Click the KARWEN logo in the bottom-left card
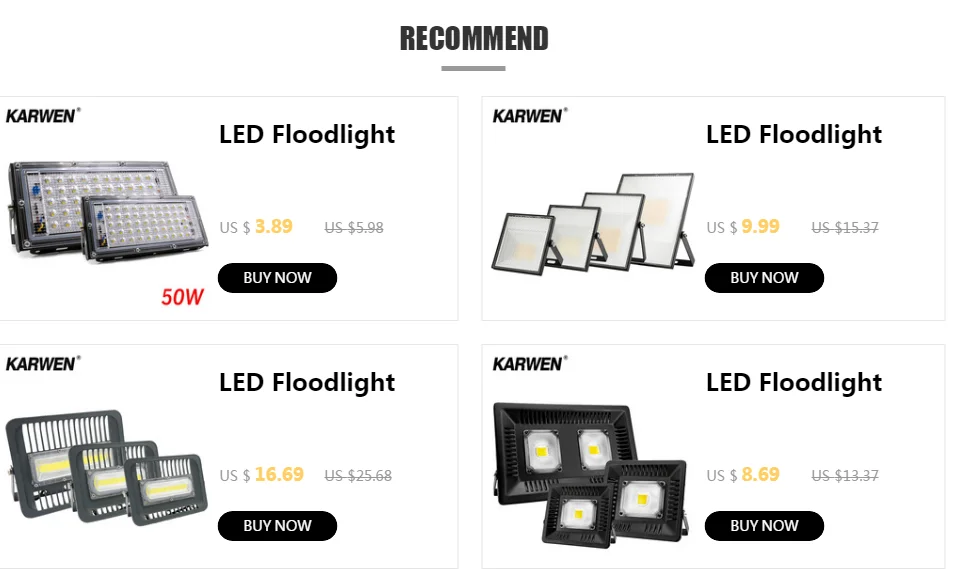 click(x=42, y=363)
